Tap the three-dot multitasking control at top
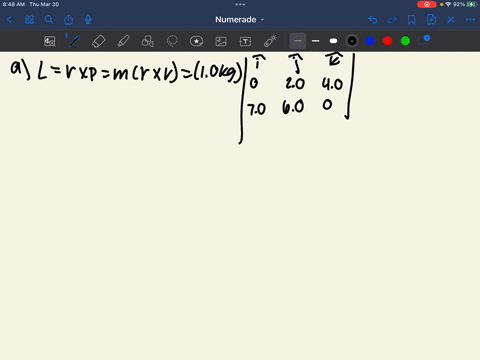Image resolution: width=480 pixels, height=360 pixels. 240,4
